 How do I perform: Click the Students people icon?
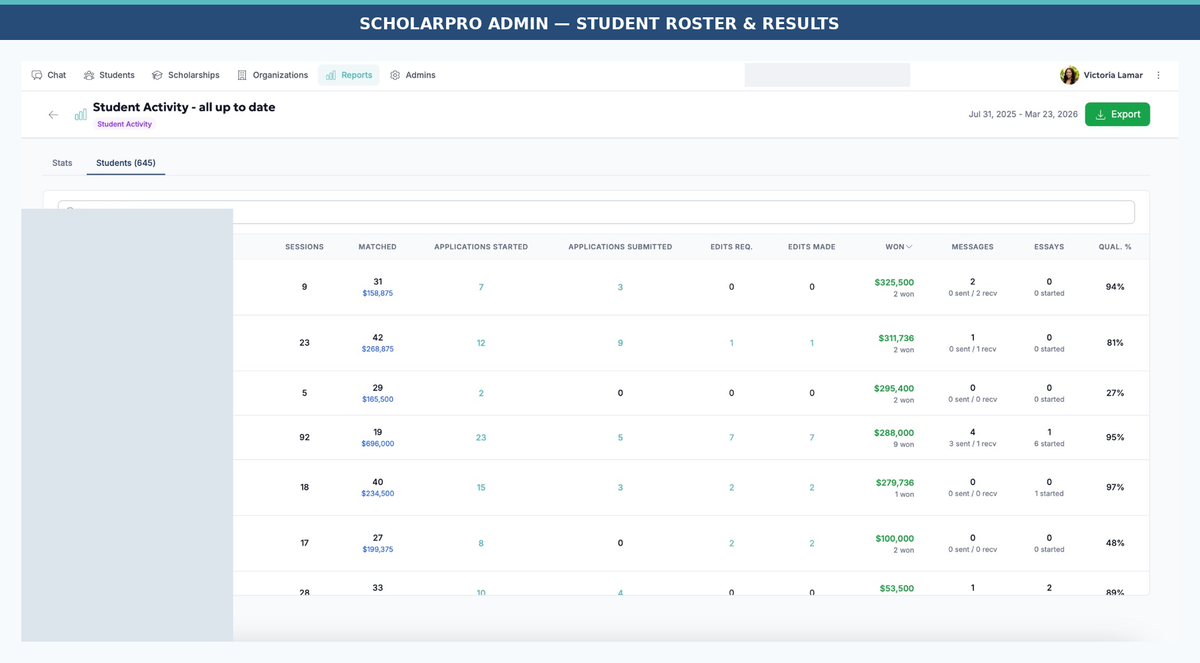pyautogui.click(x=89, y=75)
